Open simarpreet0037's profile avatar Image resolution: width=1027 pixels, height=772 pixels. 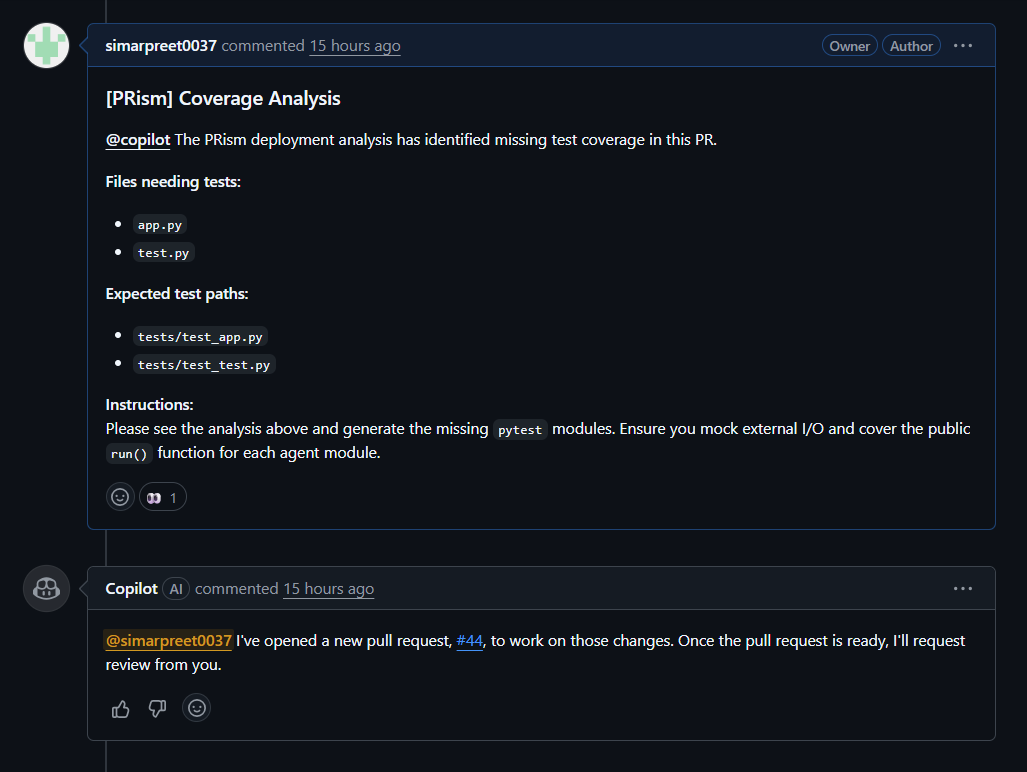pyautogui.click(x=46, y=45)
